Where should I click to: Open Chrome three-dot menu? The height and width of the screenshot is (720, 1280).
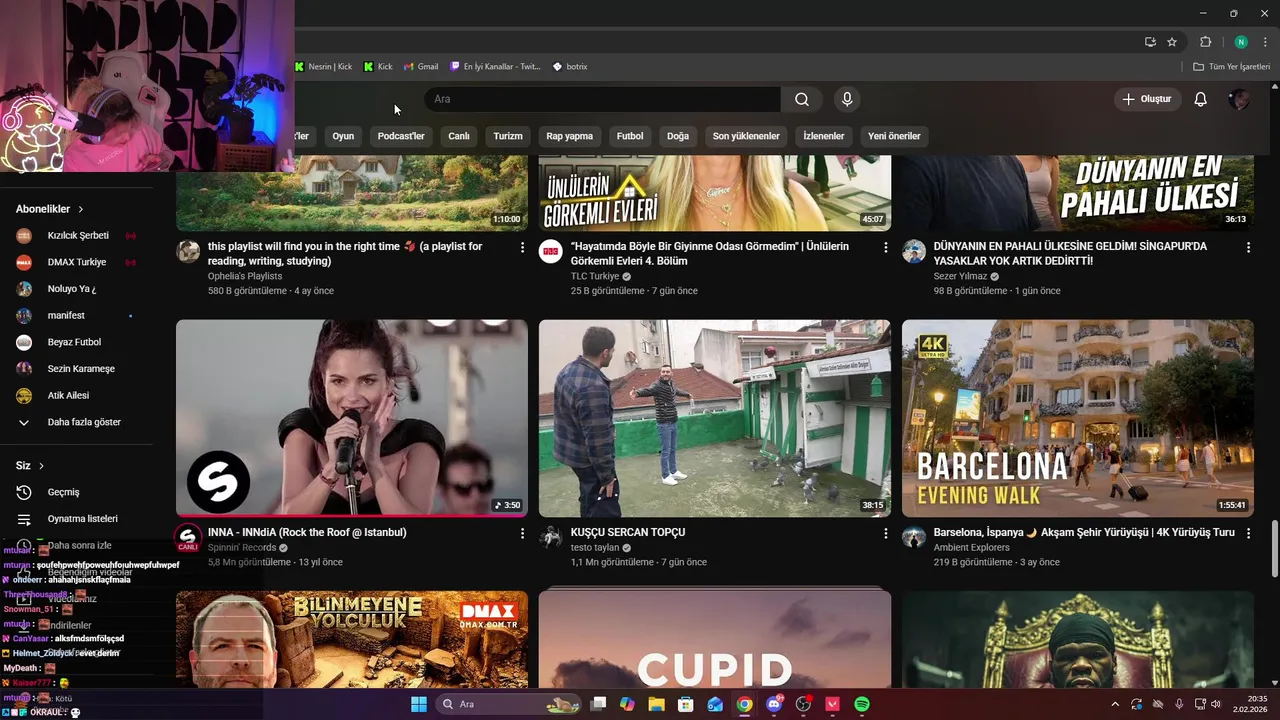point(1265,42)
